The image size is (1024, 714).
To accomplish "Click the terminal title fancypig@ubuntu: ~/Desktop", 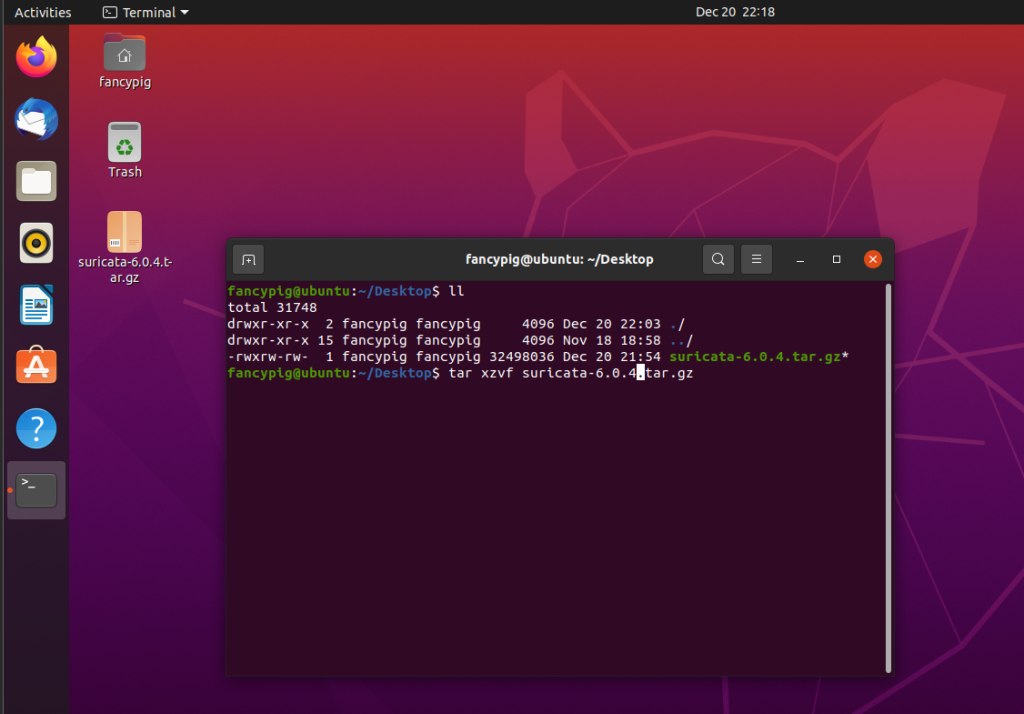I will coord(559,259).
